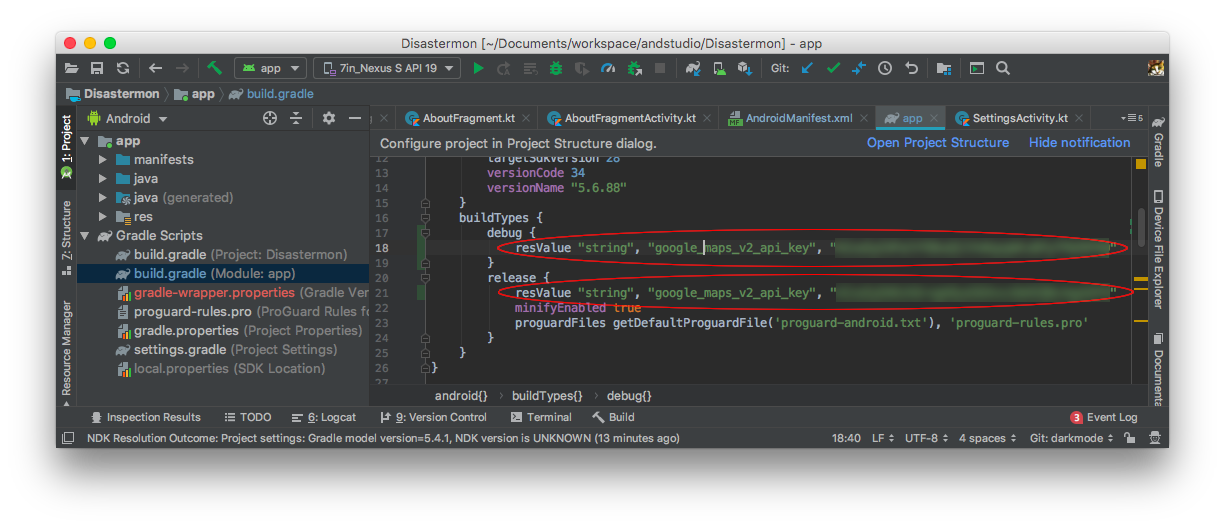
Task: Select build.gradle (Project: Disastermon) file
Action: click(232, 255)
